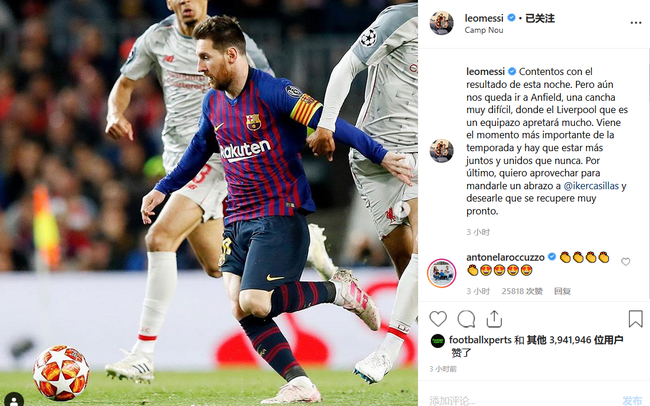The width and height of the screenshot is (650, 406).
Task: Open the comment bubble icon
Action: [x=466, y=319]
